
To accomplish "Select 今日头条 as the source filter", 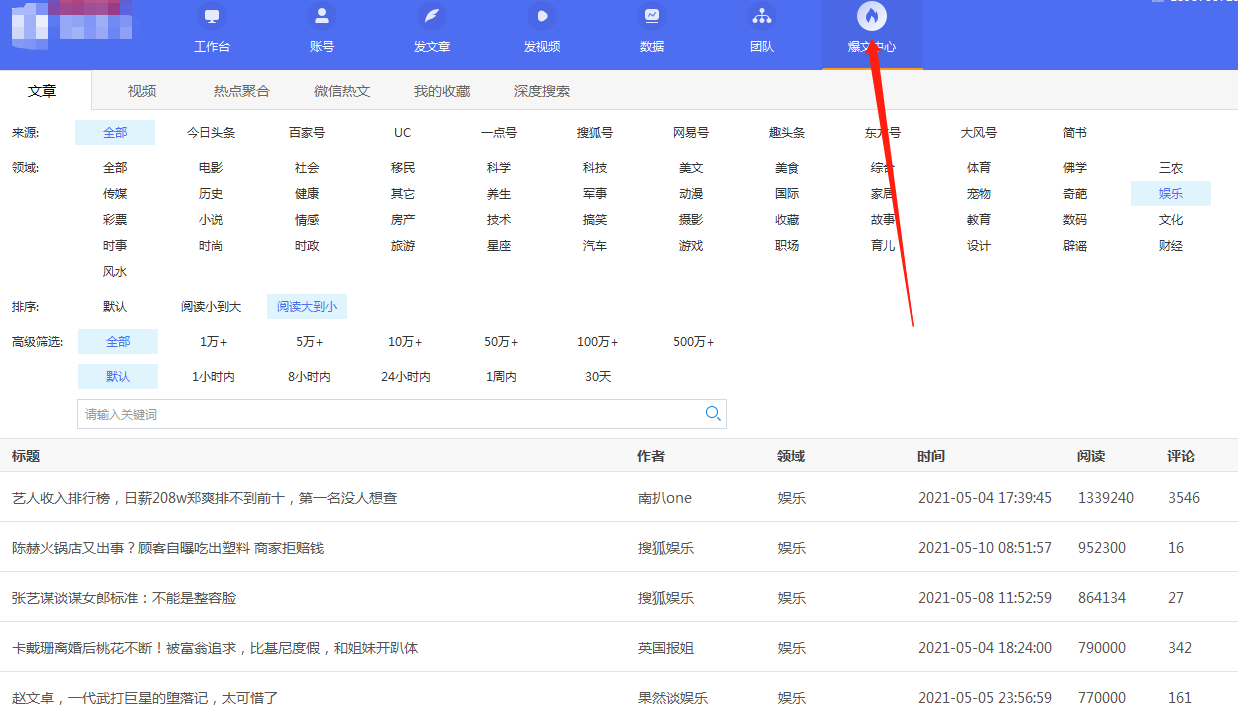I will pos(211,133).
